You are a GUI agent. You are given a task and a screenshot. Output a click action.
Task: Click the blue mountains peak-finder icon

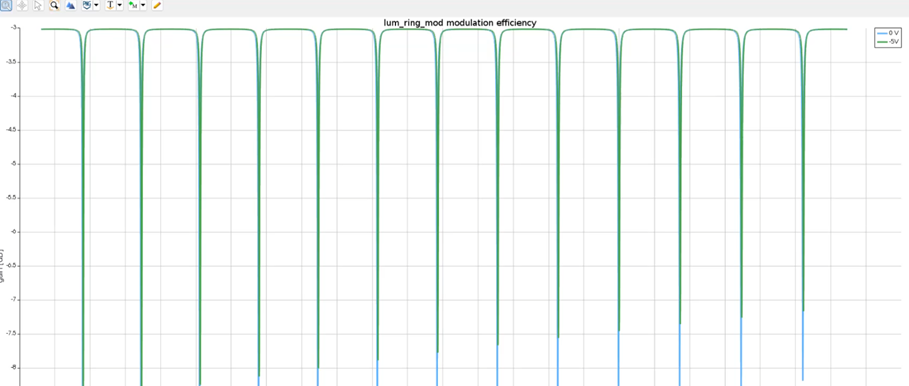click(x=70, y=5)
